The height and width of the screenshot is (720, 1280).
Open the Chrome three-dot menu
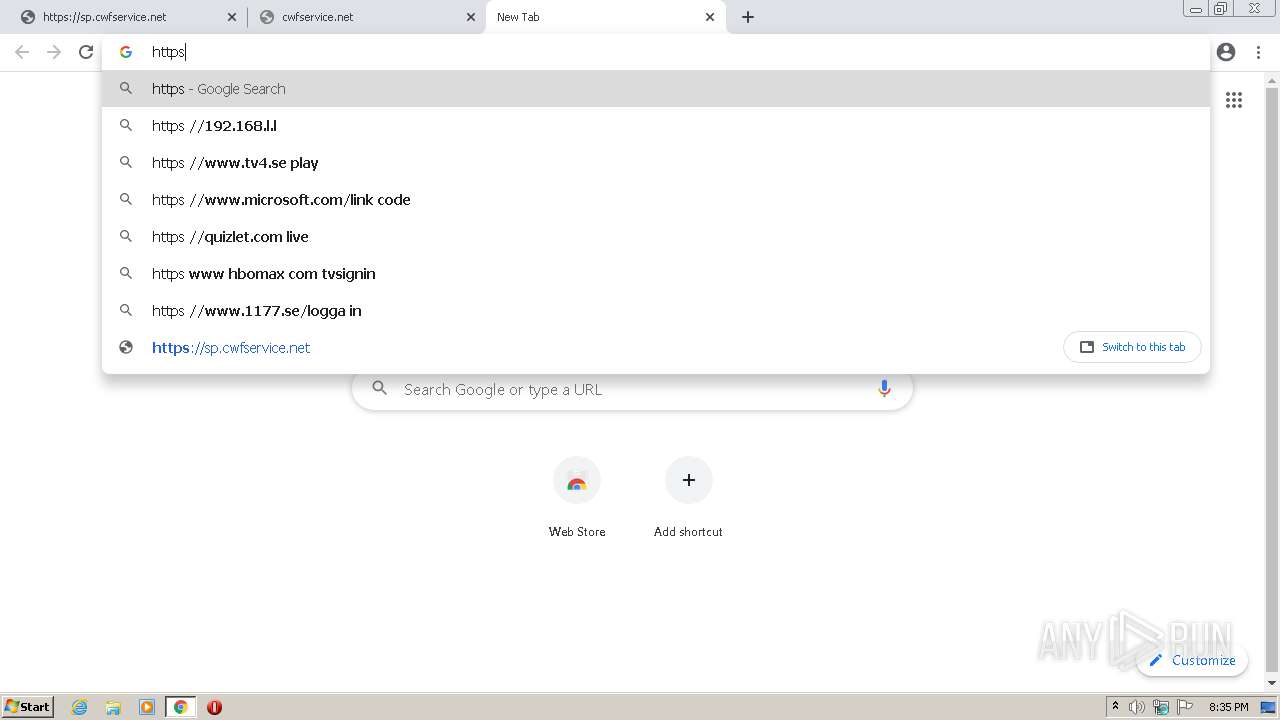tap(1258, 52)
